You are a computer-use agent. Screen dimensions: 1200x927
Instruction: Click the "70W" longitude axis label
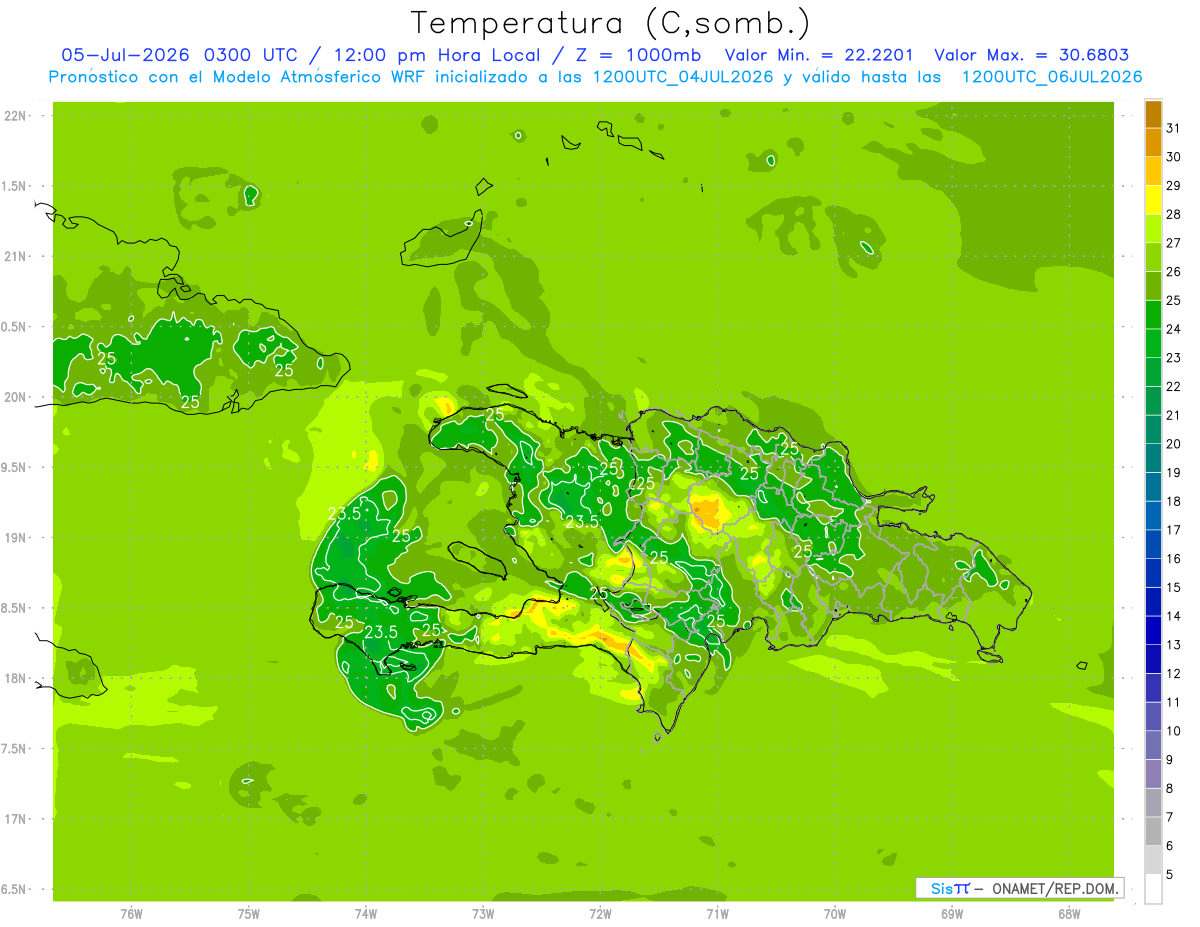[x=835, y=914]
